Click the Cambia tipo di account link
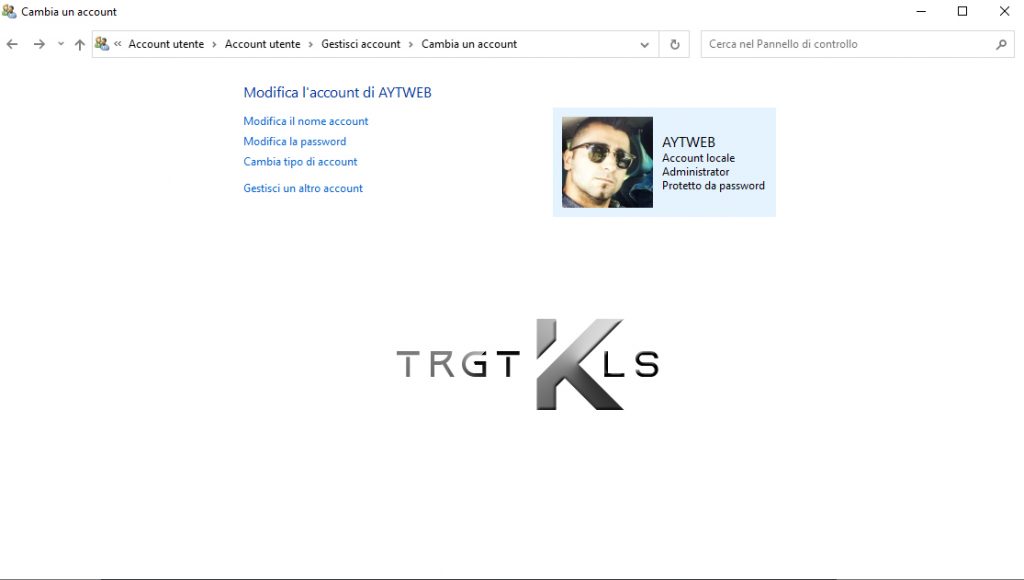1024x580 pixels. [300, 161]
